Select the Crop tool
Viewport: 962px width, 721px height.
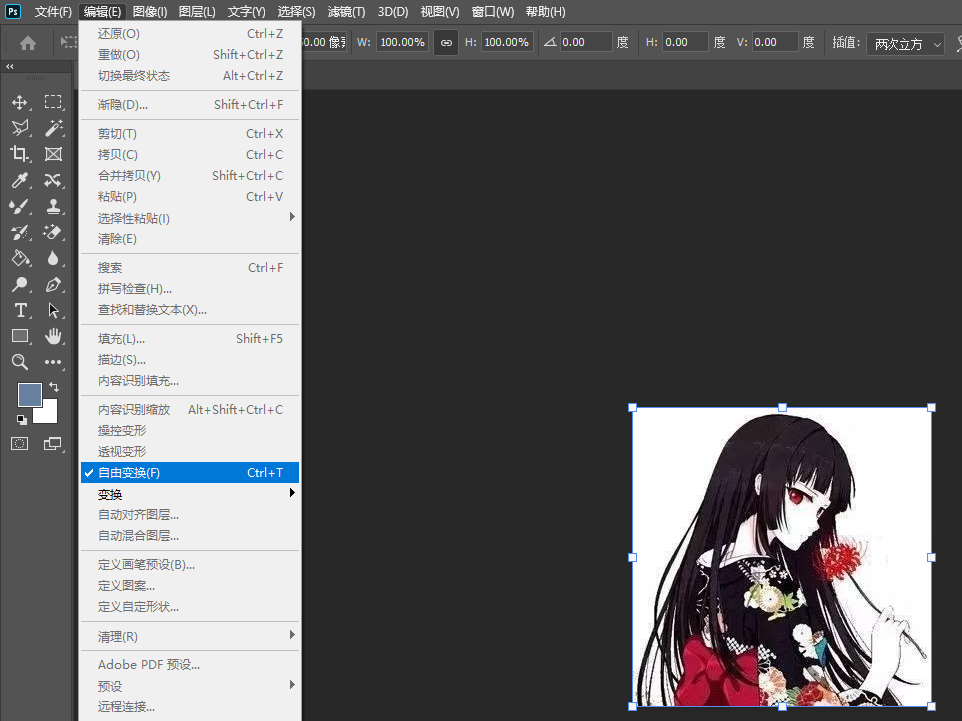(20, 154)
